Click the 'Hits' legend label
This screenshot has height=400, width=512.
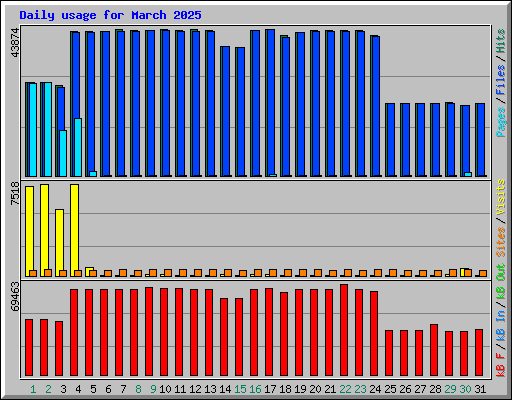click(500, 41)
